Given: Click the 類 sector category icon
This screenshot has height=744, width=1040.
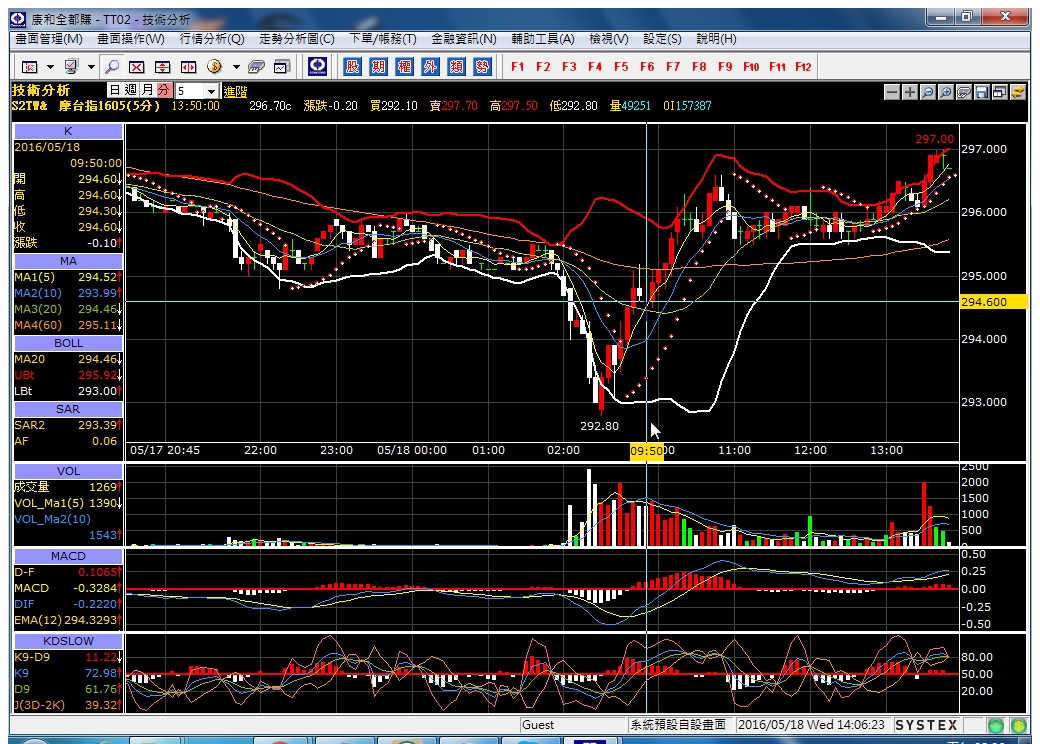Looking at the screenshot, I should (456, 66).
